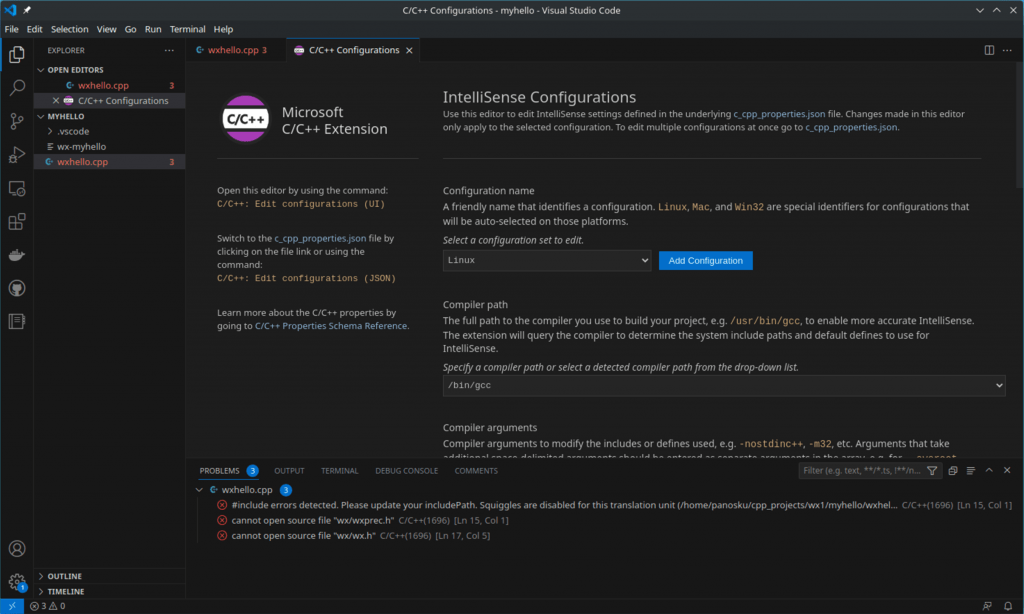Close C/C++ Configurations in Open Editors list
This screenshot has height=614, width=1024.
(56, 101)
